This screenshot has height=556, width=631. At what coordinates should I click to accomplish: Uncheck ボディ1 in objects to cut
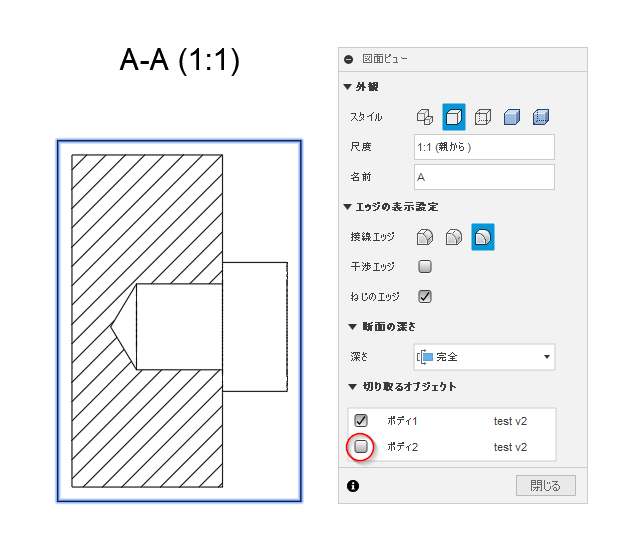[361, 421]
